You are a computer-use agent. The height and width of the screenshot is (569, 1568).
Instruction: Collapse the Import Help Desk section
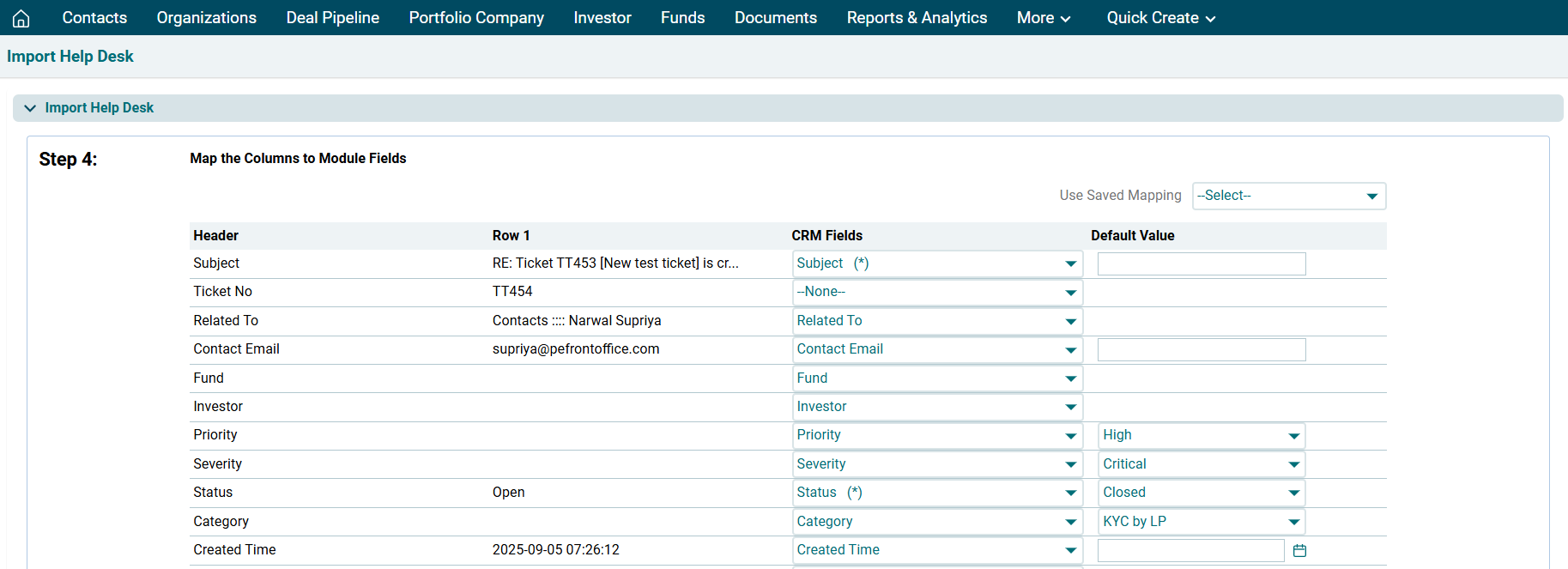click(x=31, y=108)
